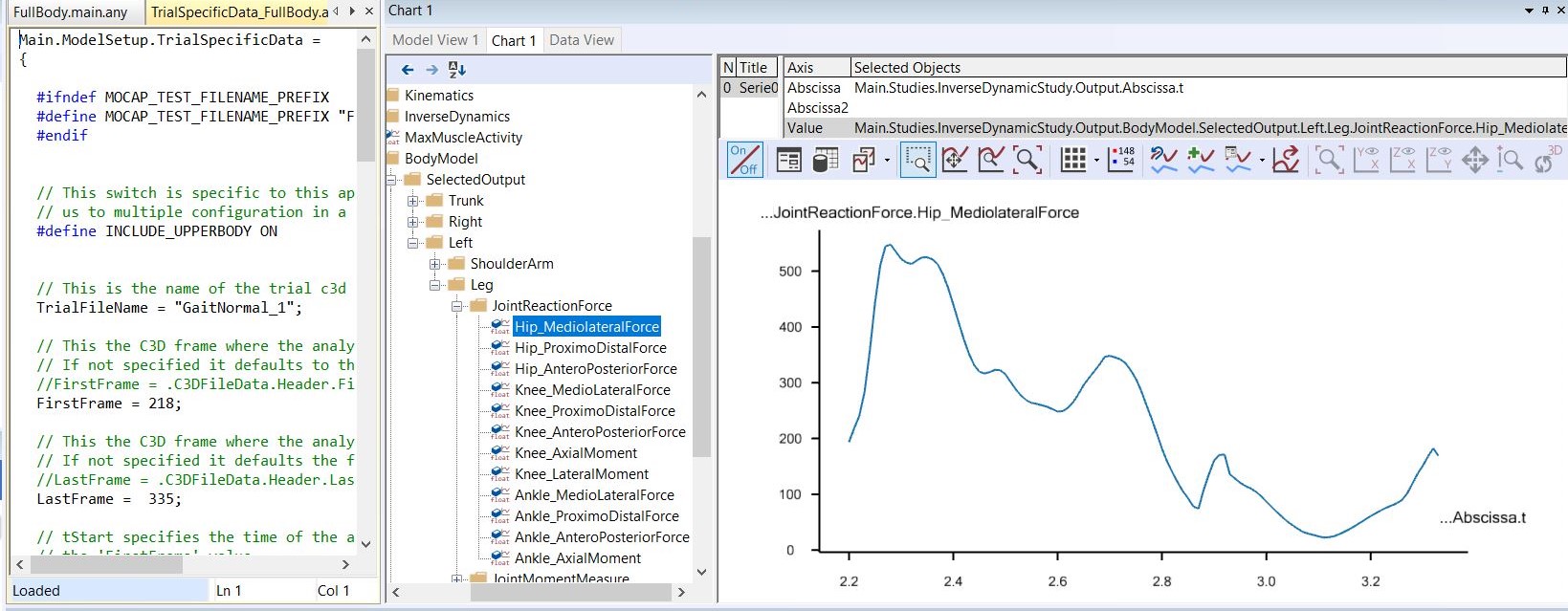The height and width of the screenshot is (611, 1568).
Task: Click the four-way move arrows icon
Action: (1475, 160)
